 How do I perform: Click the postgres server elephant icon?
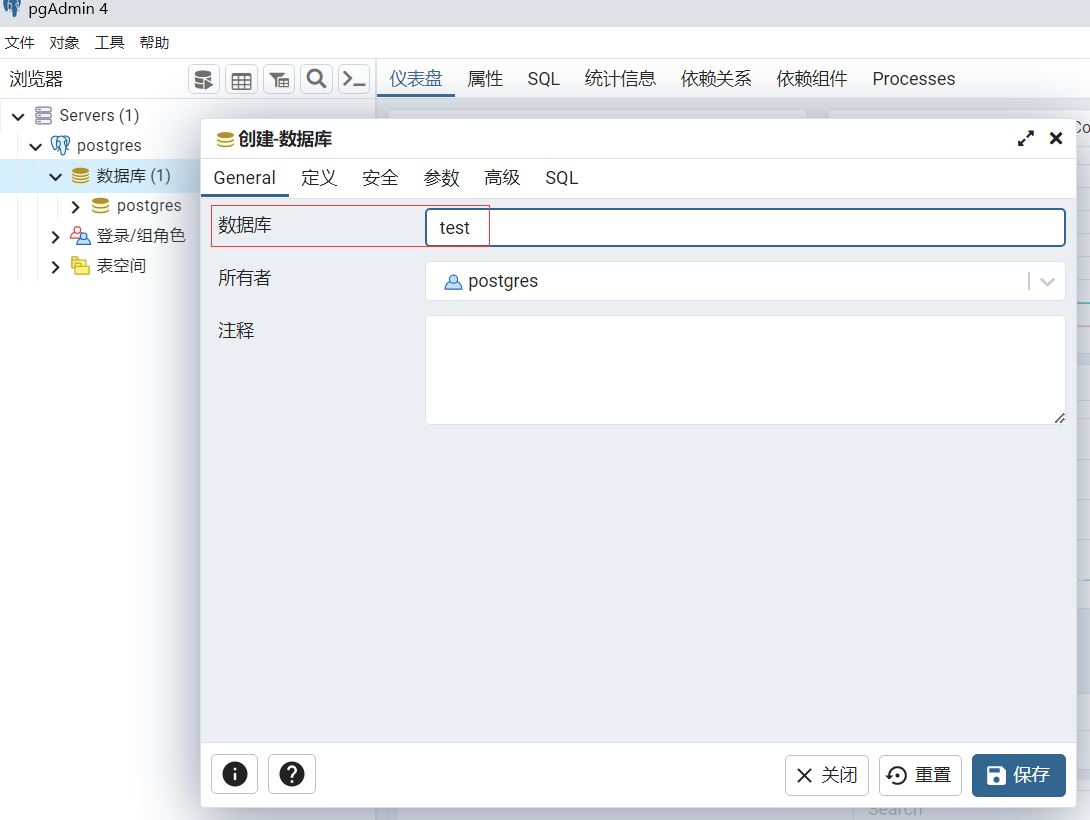[x=60, y=145]
